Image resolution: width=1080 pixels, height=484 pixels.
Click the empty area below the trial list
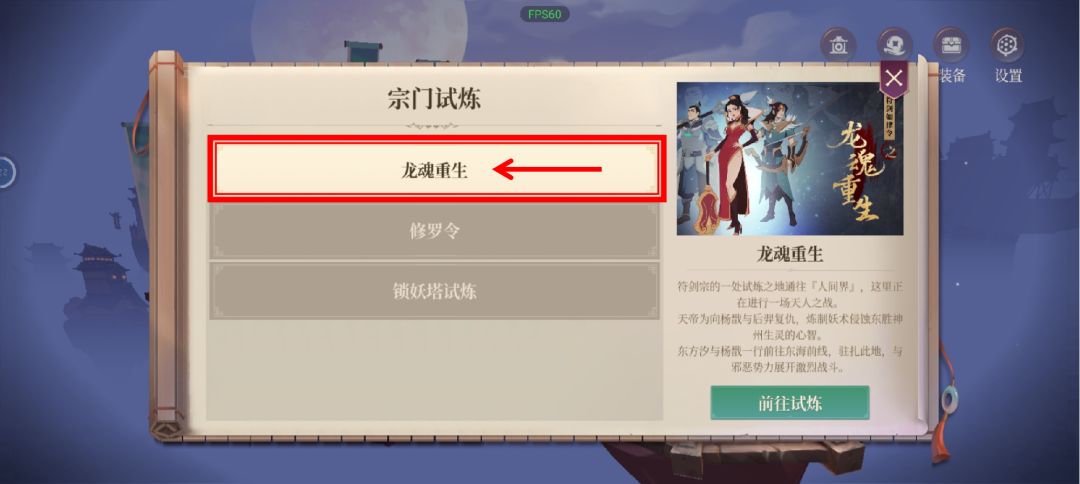(435, 370)
